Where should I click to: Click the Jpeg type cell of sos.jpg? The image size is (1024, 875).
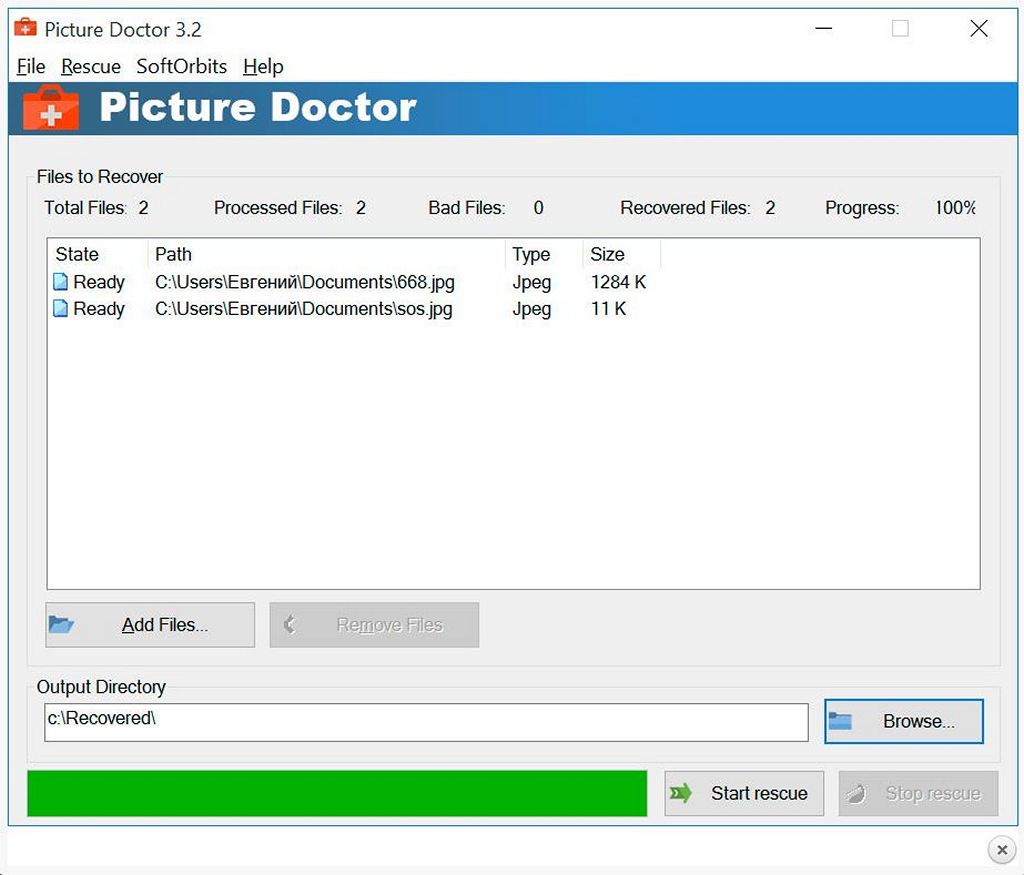click(x=532, y=309)
